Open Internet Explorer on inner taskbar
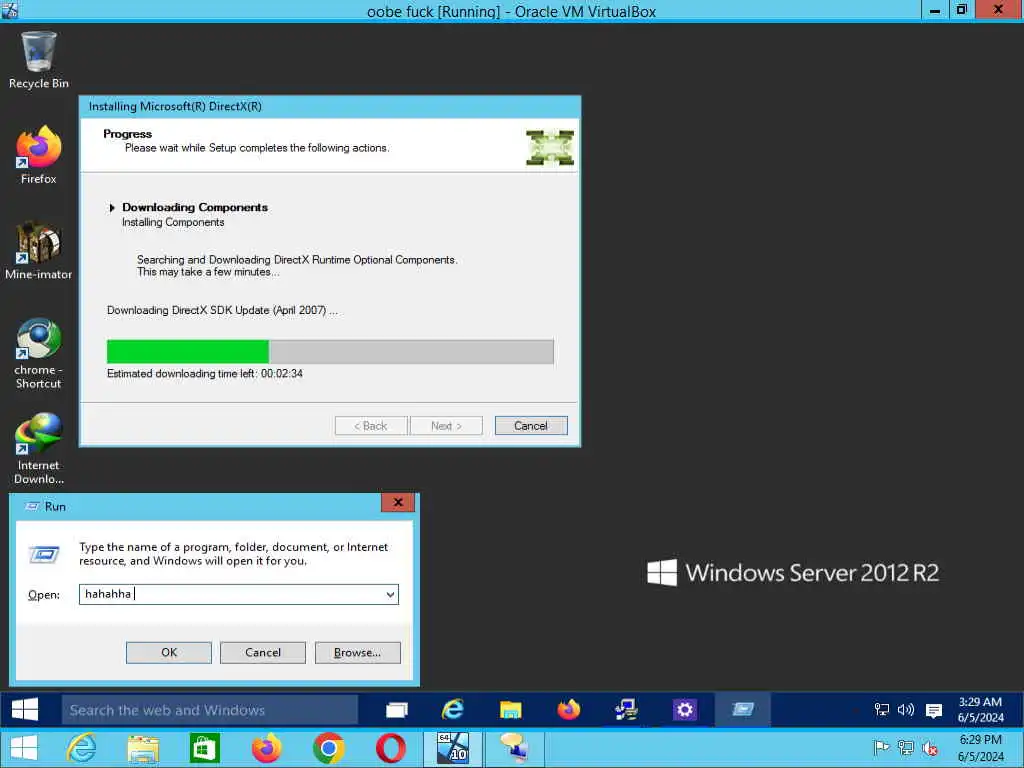The height and width of the screenshot is (768, 1024). pyautogui.click(x=452, y=710)
